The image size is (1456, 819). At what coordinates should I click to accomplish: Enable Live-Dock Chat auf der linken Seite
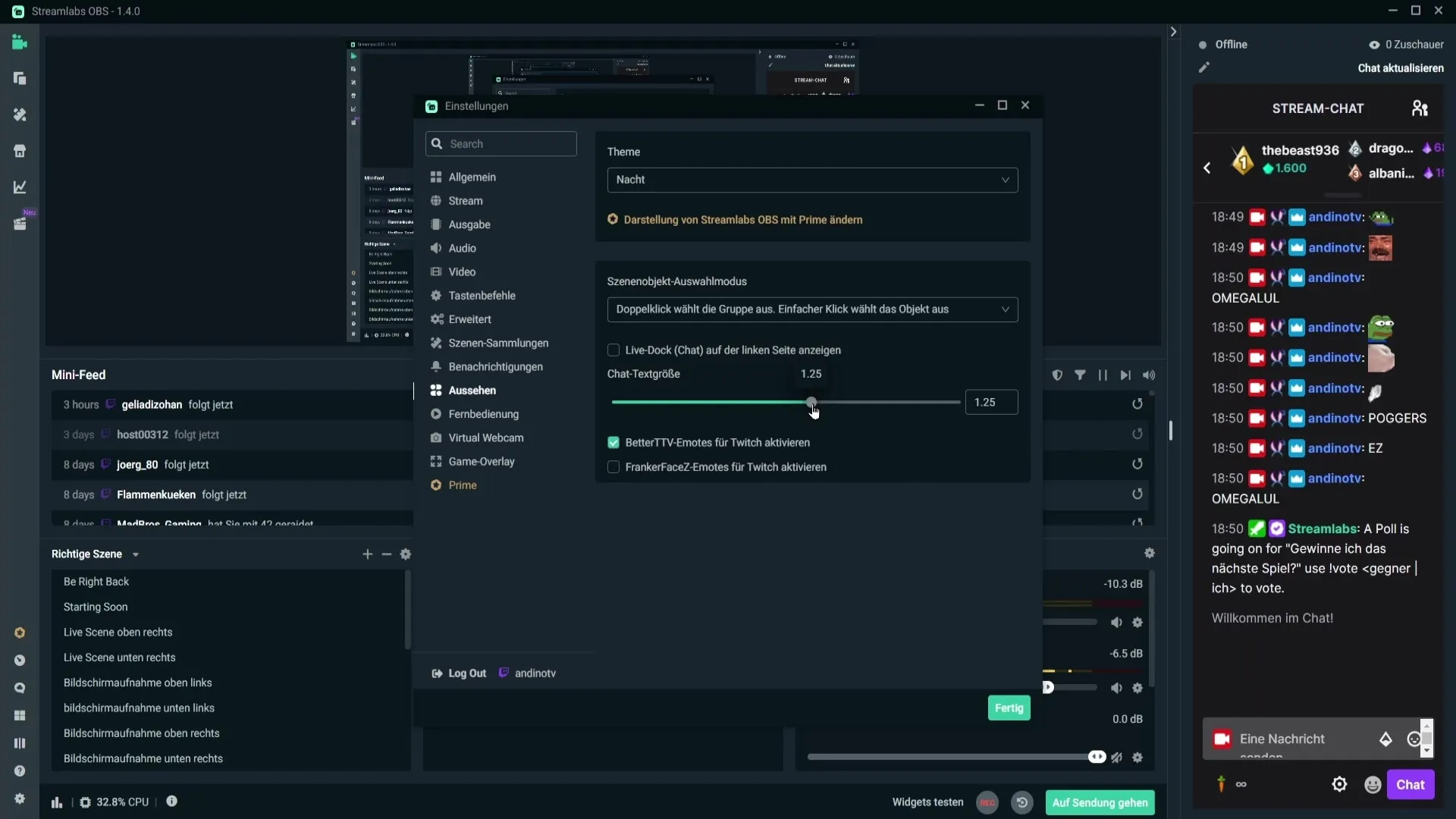click(x=614, y=350)
